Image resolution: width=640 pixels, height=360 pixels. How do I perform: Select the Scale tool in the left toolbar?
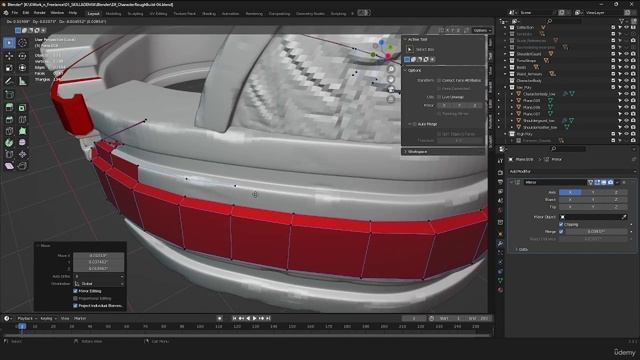(x=9, y=68)
